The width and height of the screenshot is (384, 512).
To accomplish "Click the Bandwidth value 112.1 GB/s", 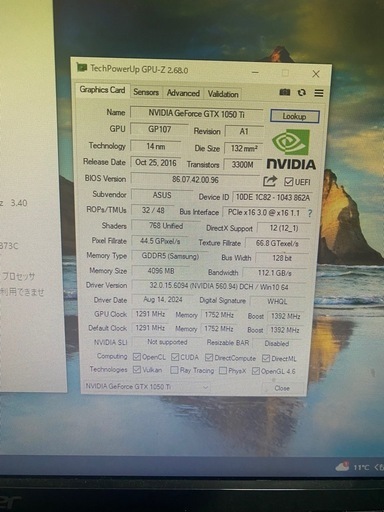I will coord(275,273).
